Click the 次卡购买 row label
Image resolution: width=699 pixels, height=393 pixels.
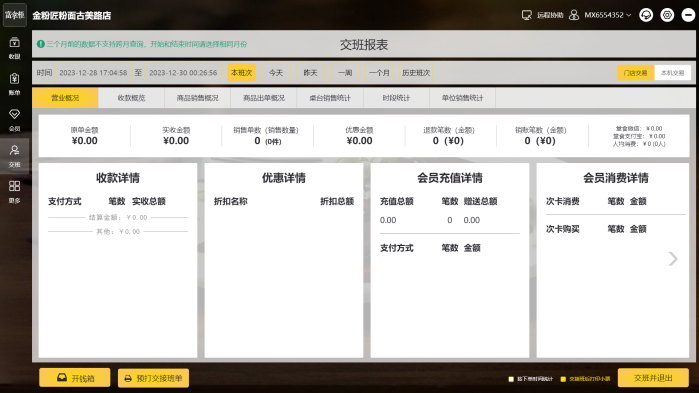pos(563,229)
